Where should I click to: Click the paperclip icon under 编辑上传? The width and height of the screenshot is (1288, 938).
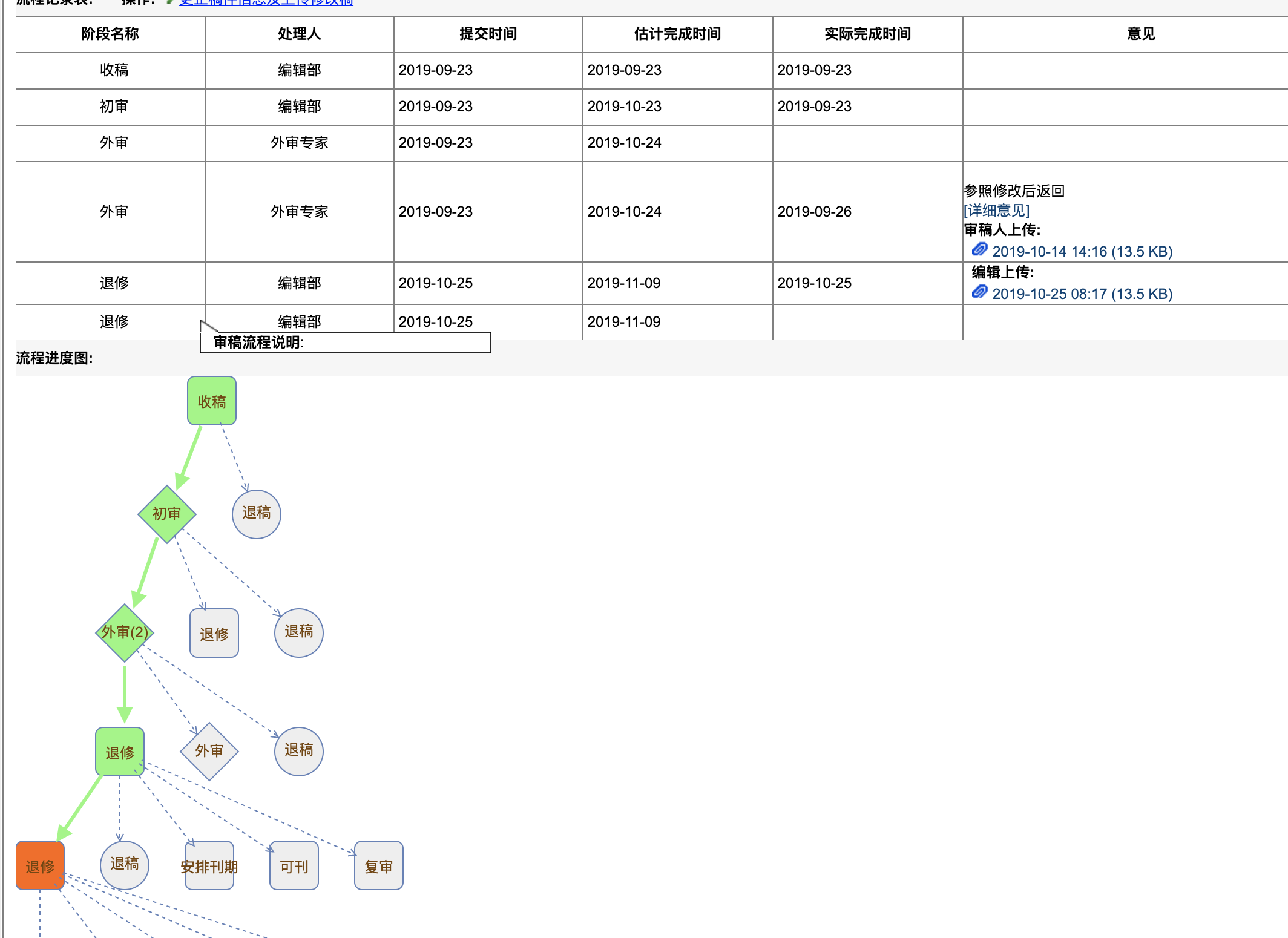tap(979, 292)
